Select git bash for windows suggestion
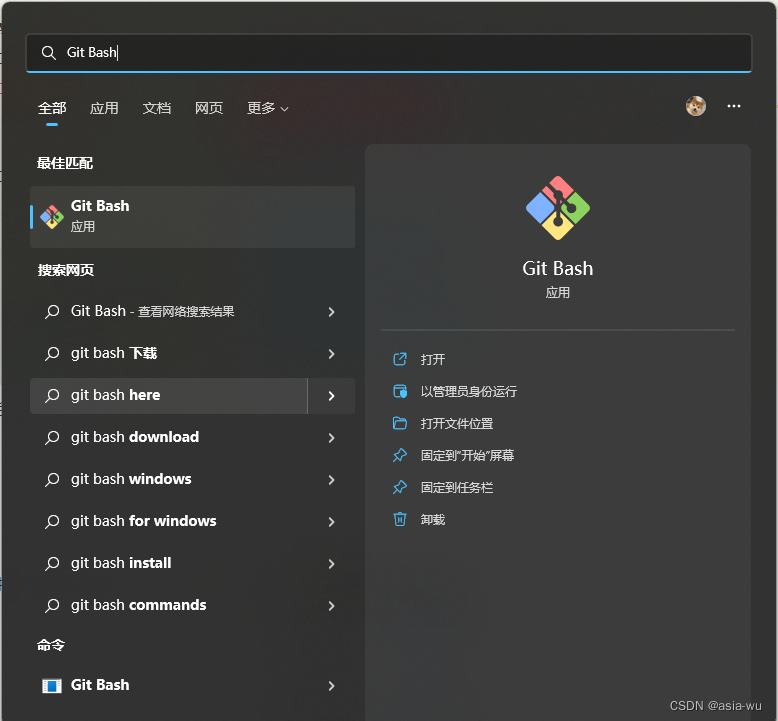The height and width of the screenshot is (721, 778). 169,522
